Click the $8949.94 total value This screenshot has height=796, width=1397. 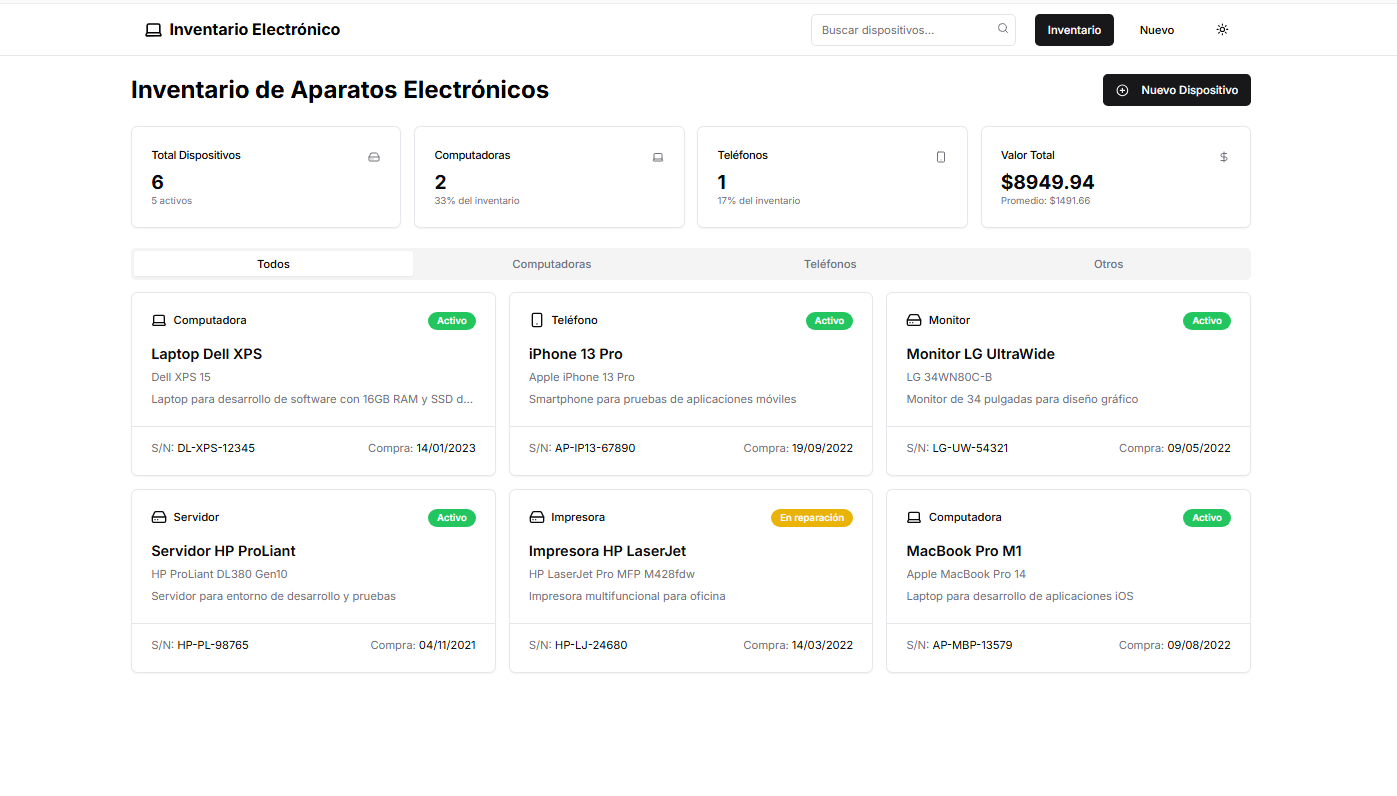point(1047,182)
